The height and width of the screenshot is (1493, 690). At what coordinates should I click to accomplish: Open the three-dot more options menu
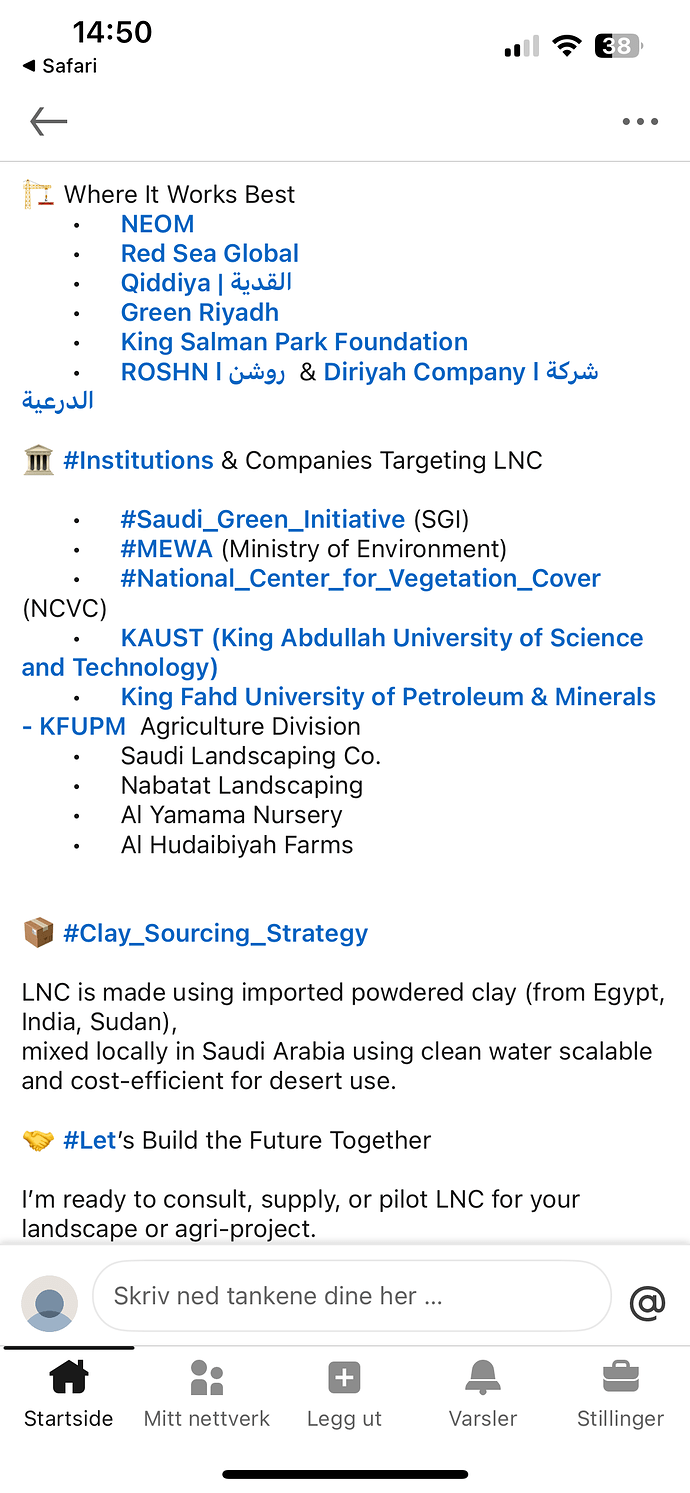(x=640, y=122)
